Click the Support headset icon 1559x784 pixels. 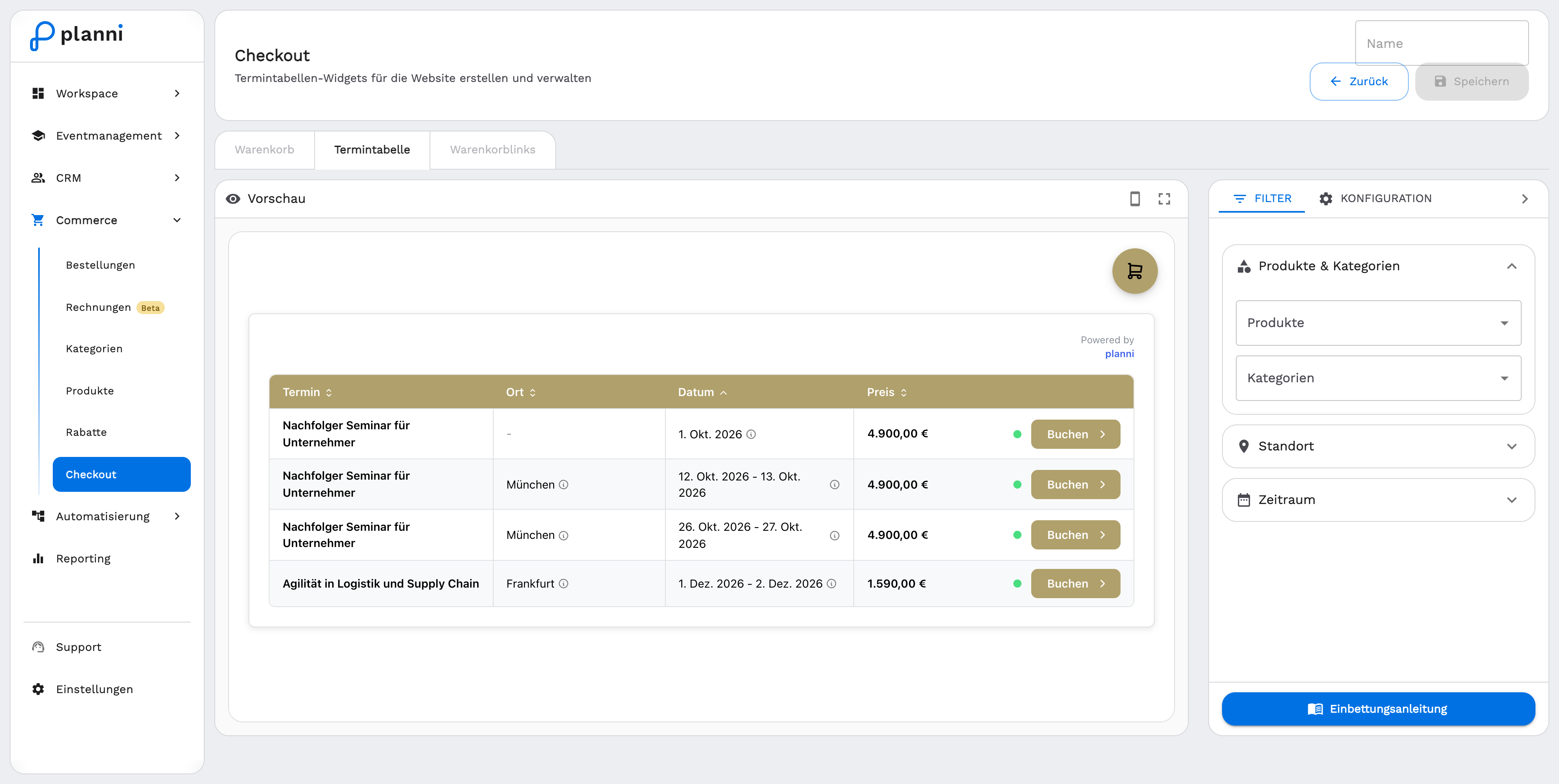tap(38, 647)
